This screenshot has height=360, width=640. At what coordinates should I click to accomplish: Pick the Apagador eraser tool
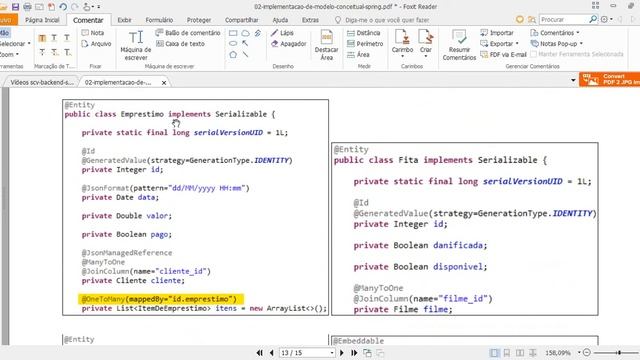(289, 44)
